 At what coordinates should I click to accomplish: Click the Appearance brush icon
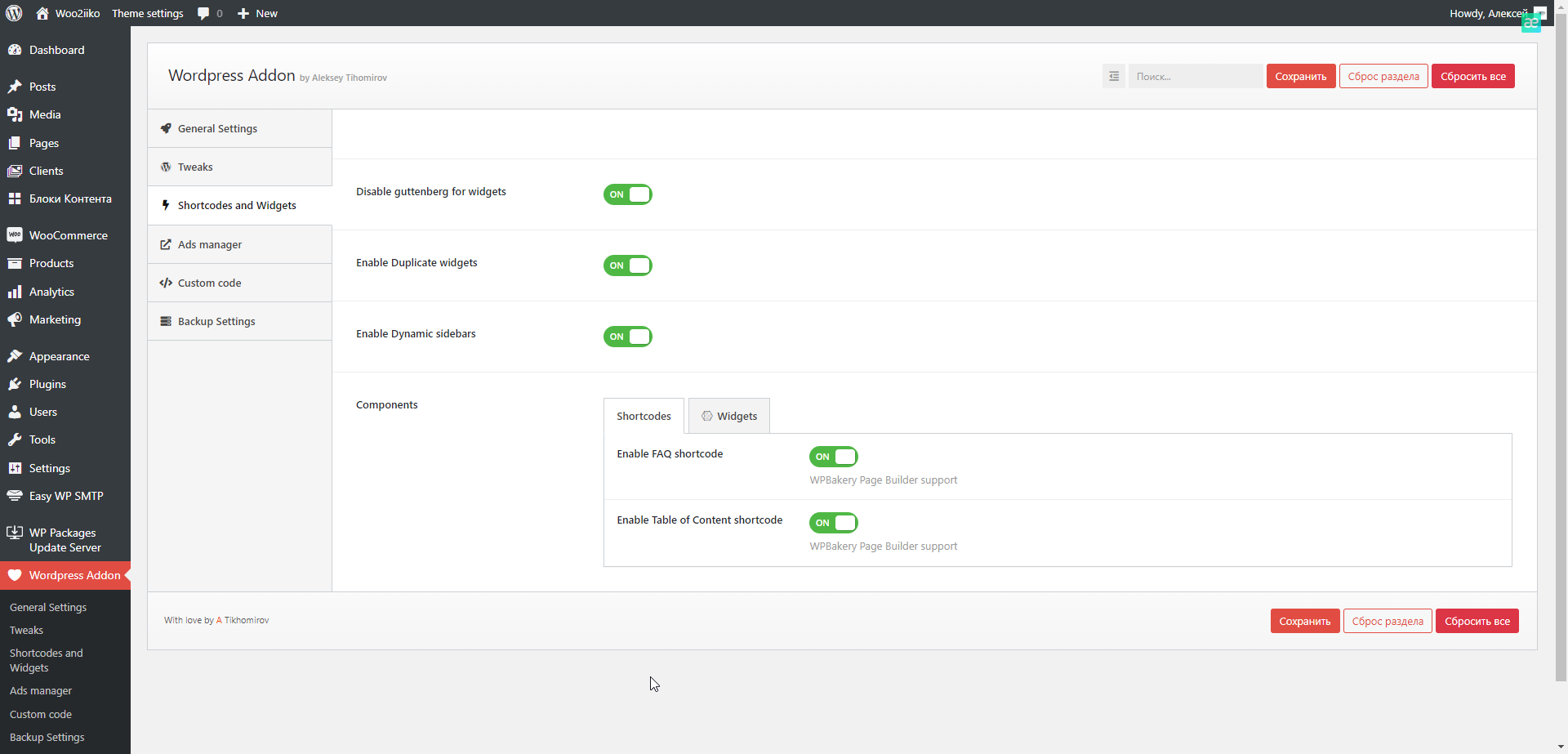(15, 356)
